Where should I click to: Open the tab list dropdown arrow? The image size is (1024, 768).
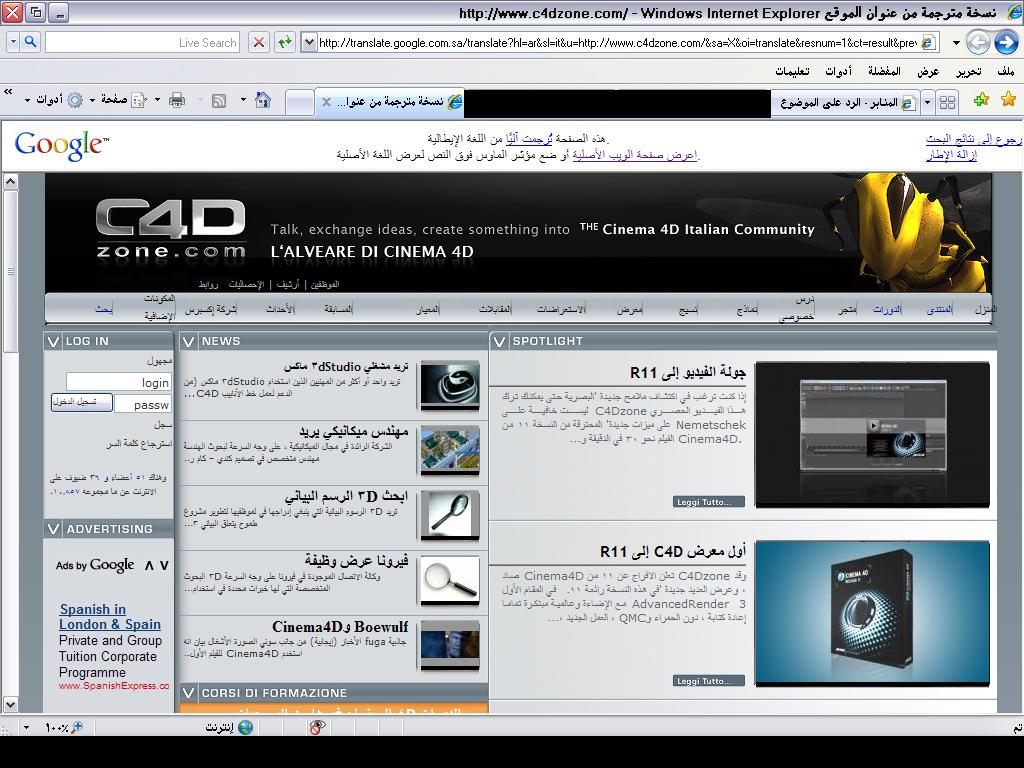point(927,103)
